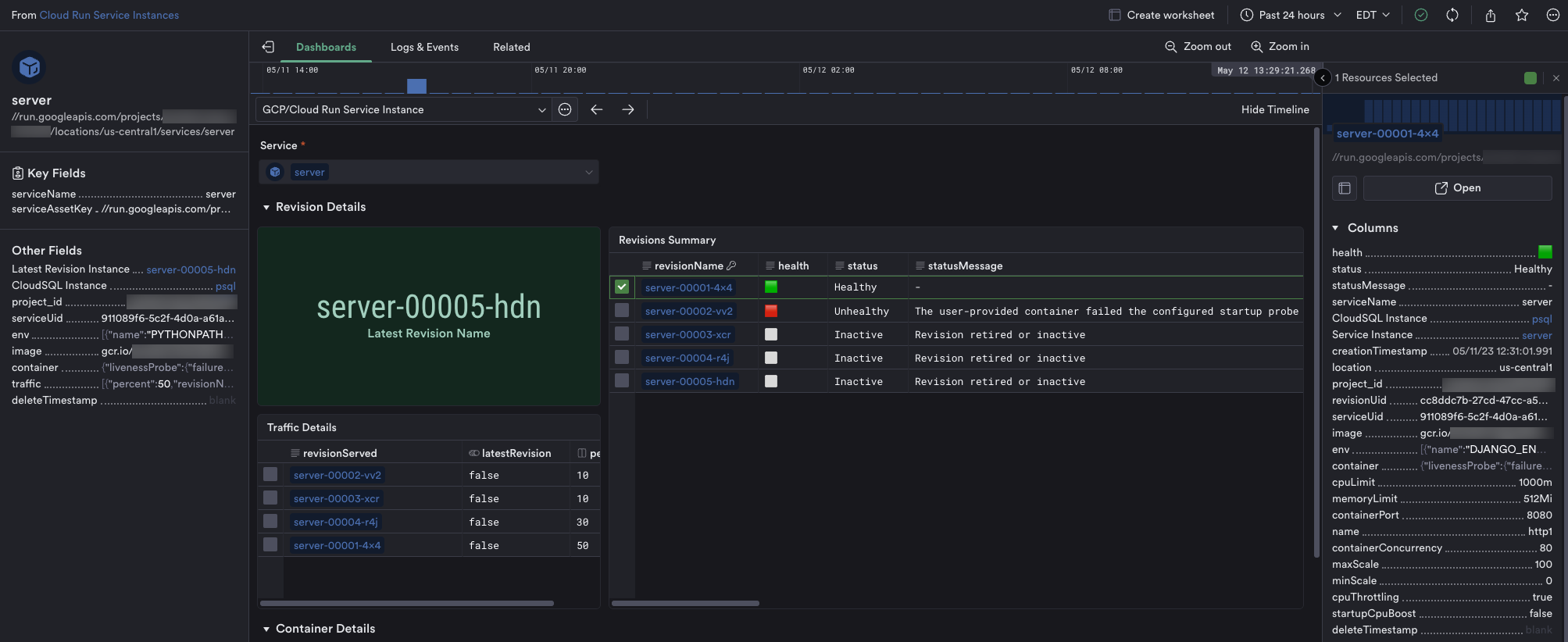This screenshot has height=642, width=1568.
Task: Click the statusMessage column header icon
Action: [x=920, y=266]
